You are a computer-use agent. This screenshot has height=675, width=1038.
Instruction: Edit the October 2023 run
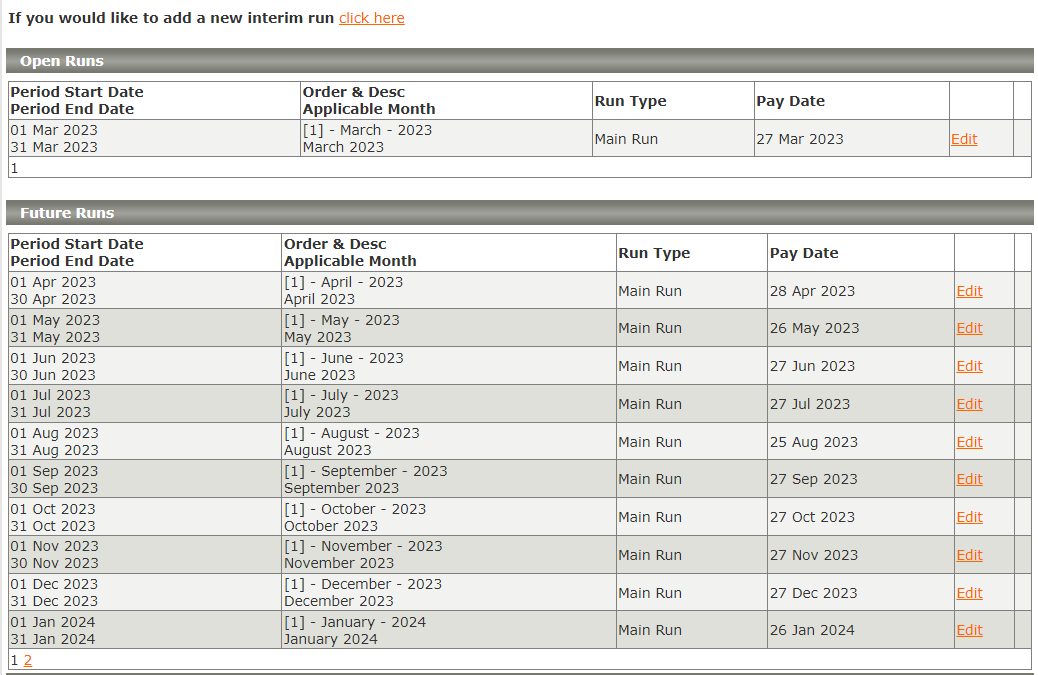tap(969, 517)
